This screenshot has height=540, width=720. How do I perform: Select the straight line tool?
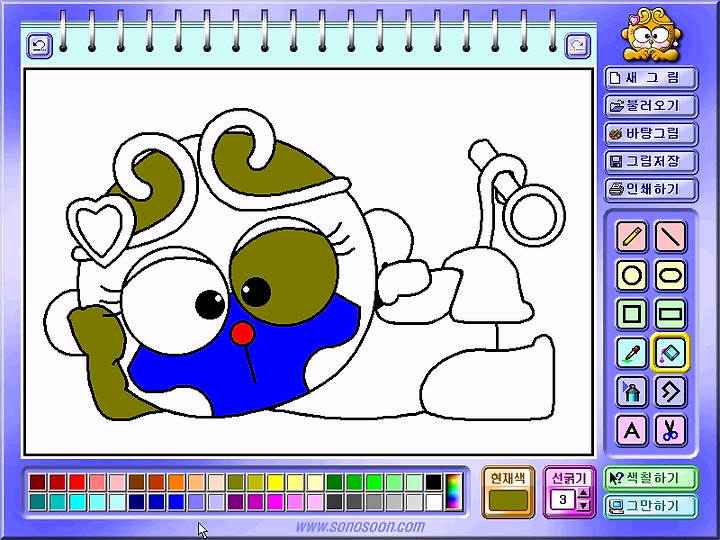(670, 236)
